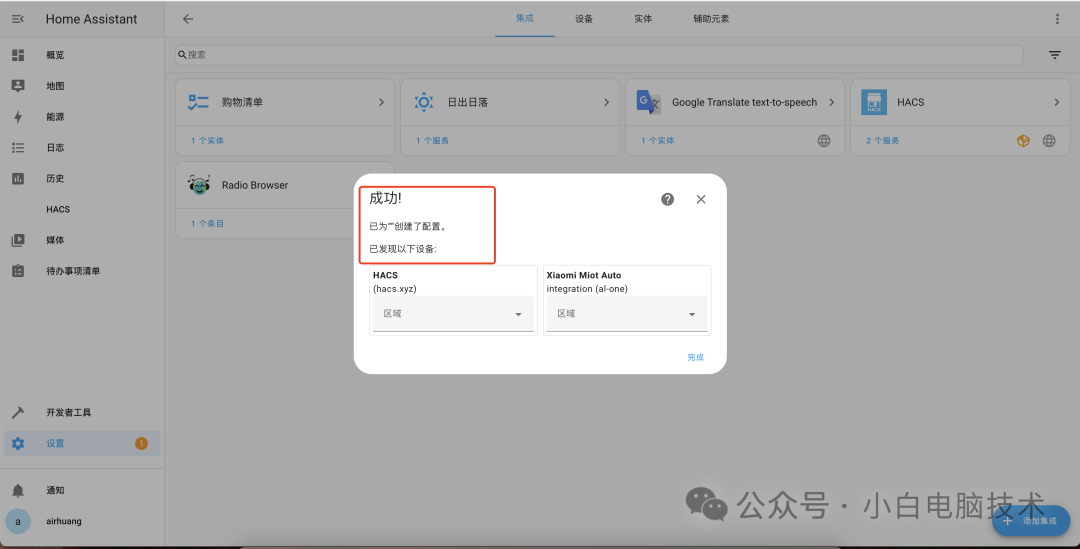The width and height of the screenshot is (1080, 549).
Task: Expand the Google Translate card chevron
Action: point(831,102)
